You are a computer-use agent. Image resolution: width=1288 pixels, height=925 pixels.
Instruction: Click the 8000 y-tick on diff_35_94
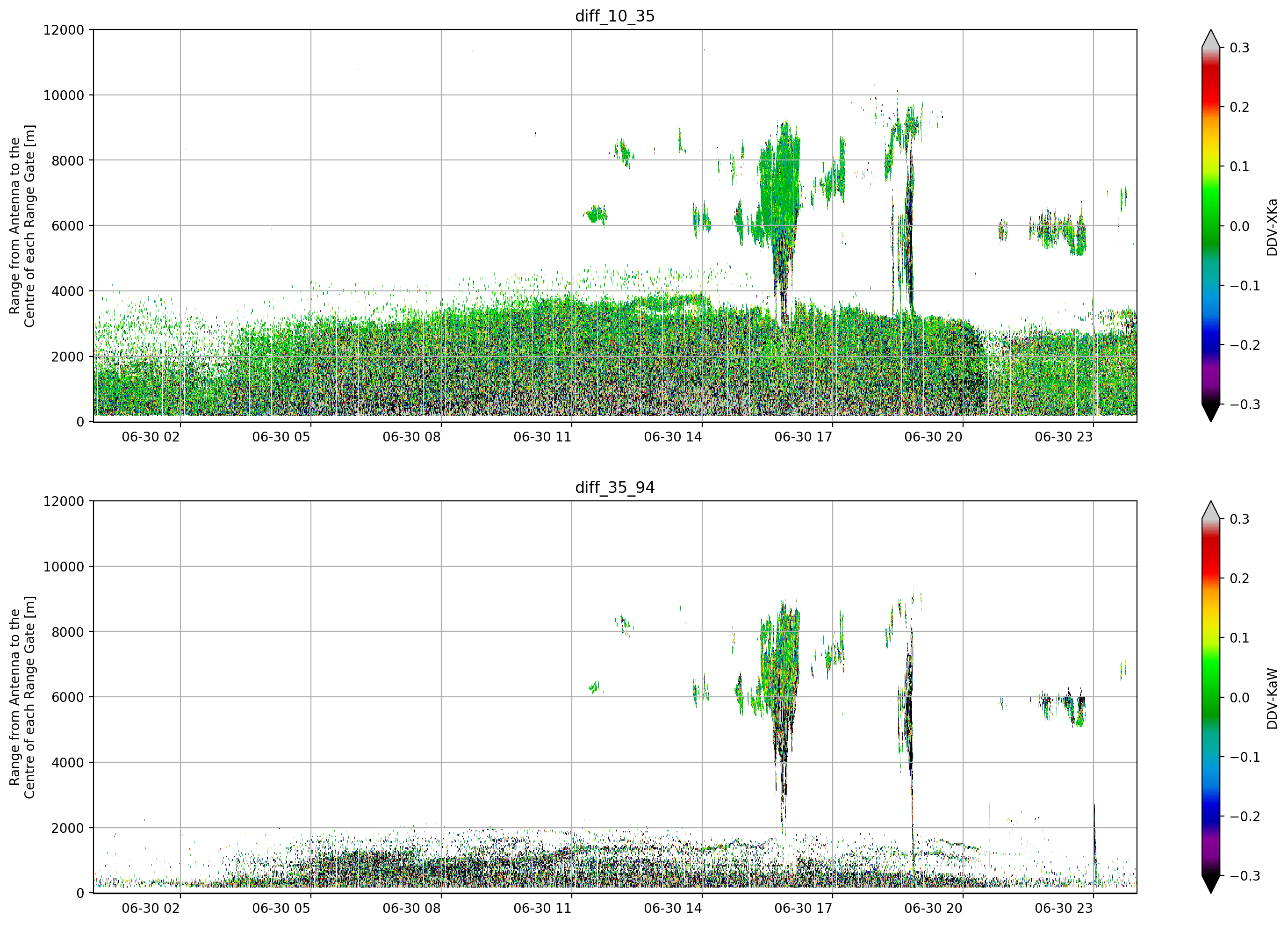(x=68, y=632)
